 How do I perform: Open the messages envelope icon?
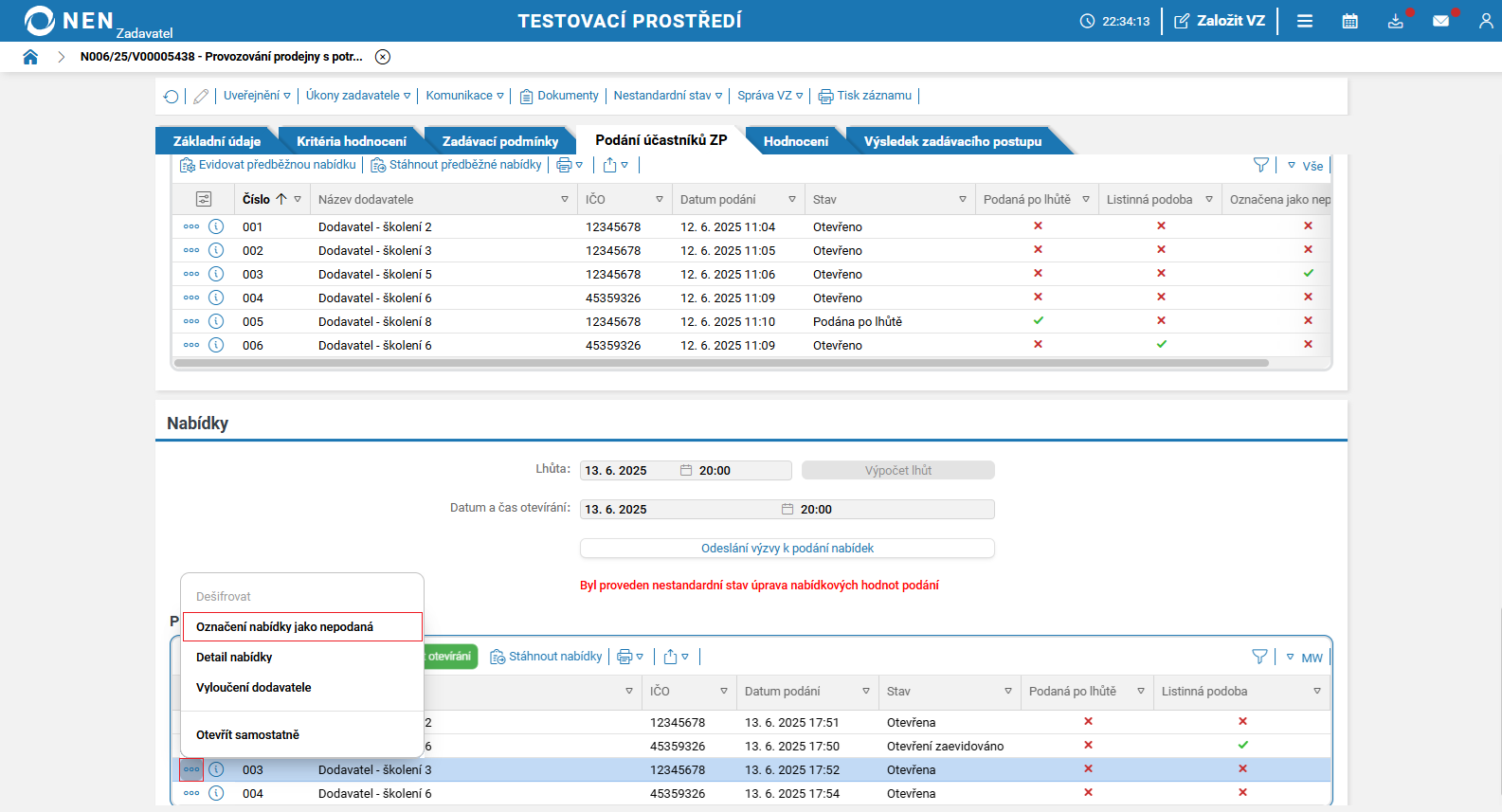click(x=1440, y=21)
